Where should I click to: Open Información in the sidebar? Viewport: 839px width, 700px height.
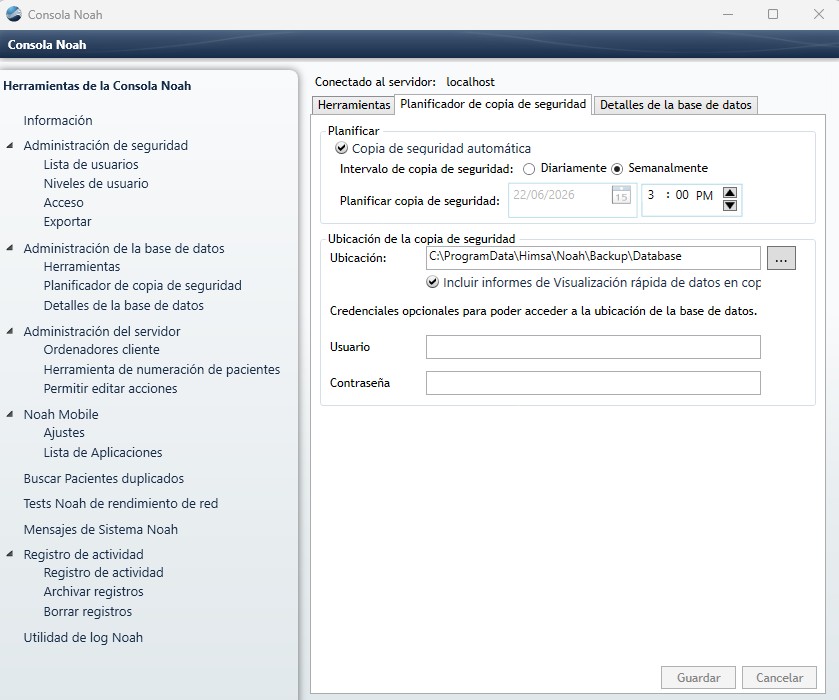(58, 120)
